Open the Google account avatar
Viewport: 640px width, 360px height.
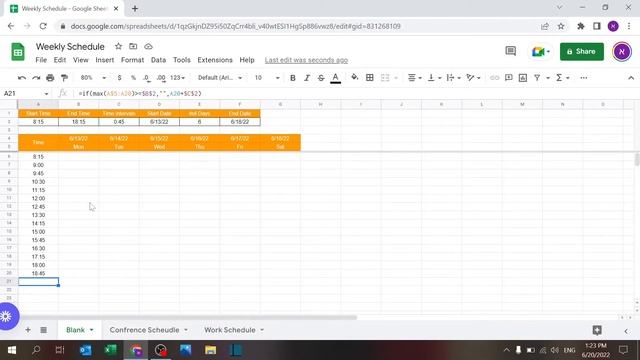(622, 51)
